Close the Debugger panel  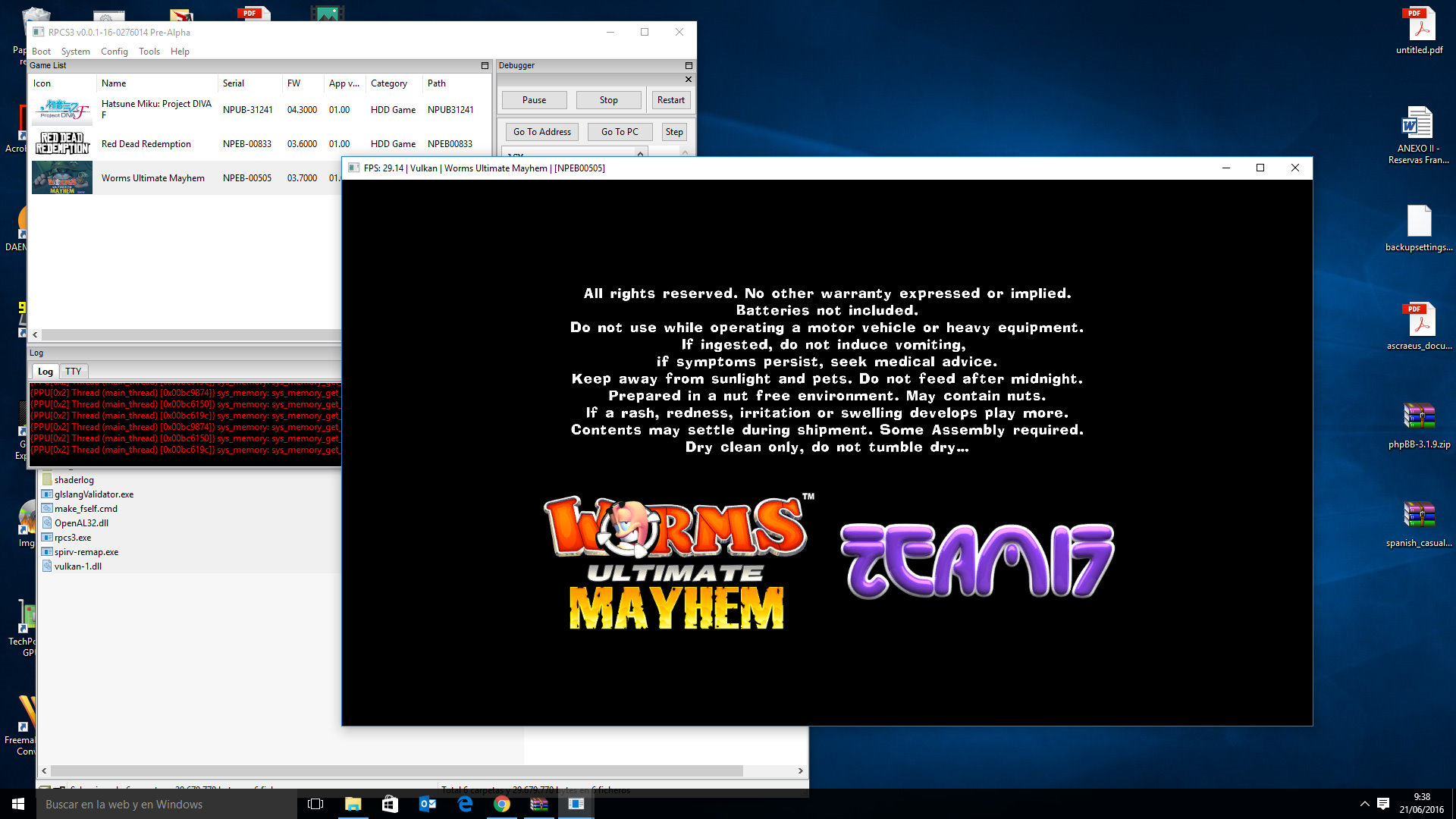(689, 80)
